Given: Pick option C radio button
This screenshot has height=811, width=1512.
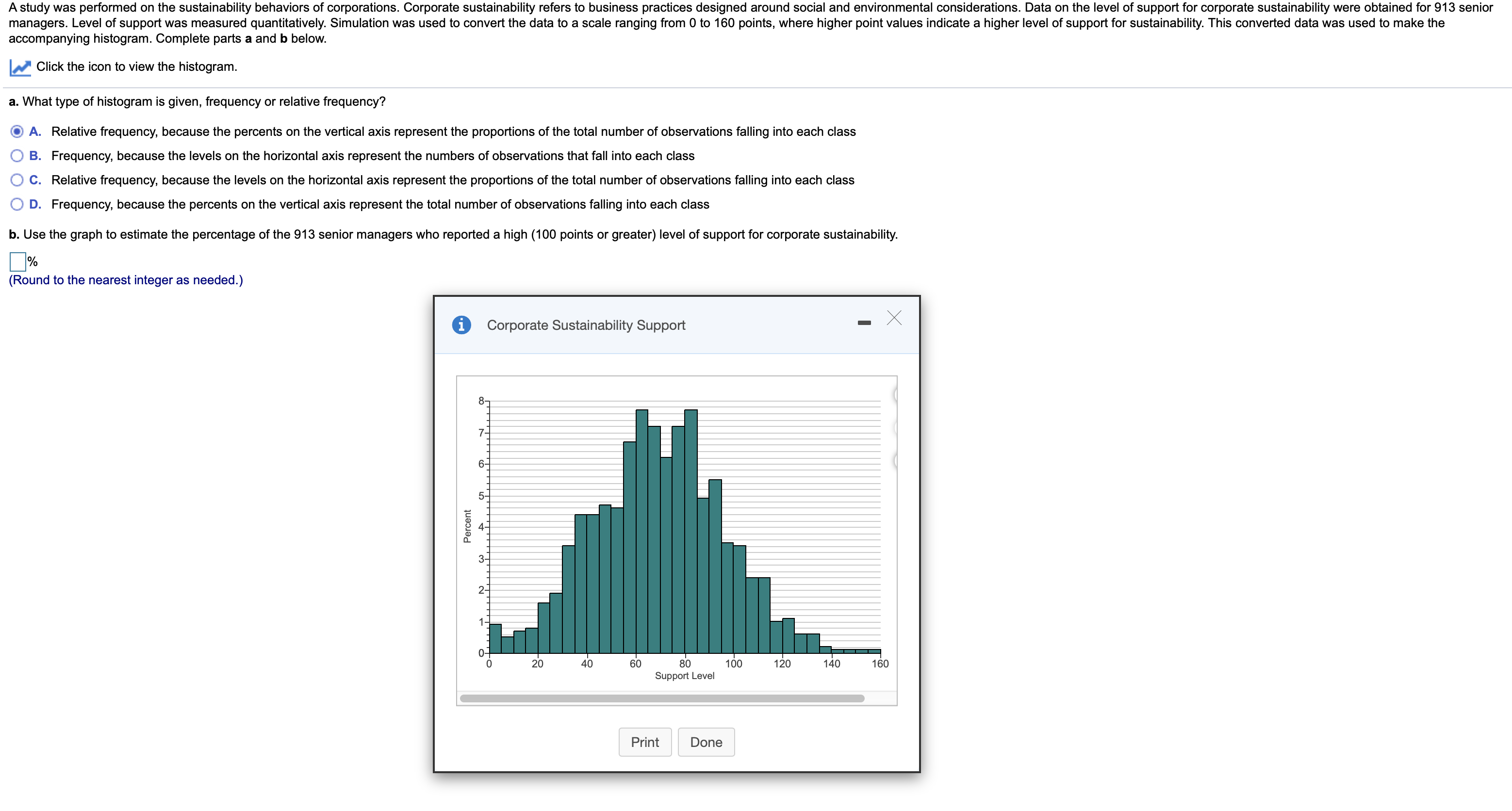Looking at the screenshot, I should (x=17, y=180).
